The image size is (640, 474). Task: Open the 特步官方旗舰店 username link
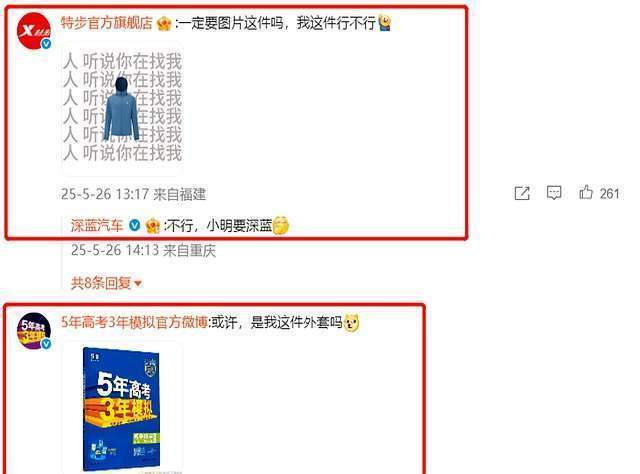point(107,23)
